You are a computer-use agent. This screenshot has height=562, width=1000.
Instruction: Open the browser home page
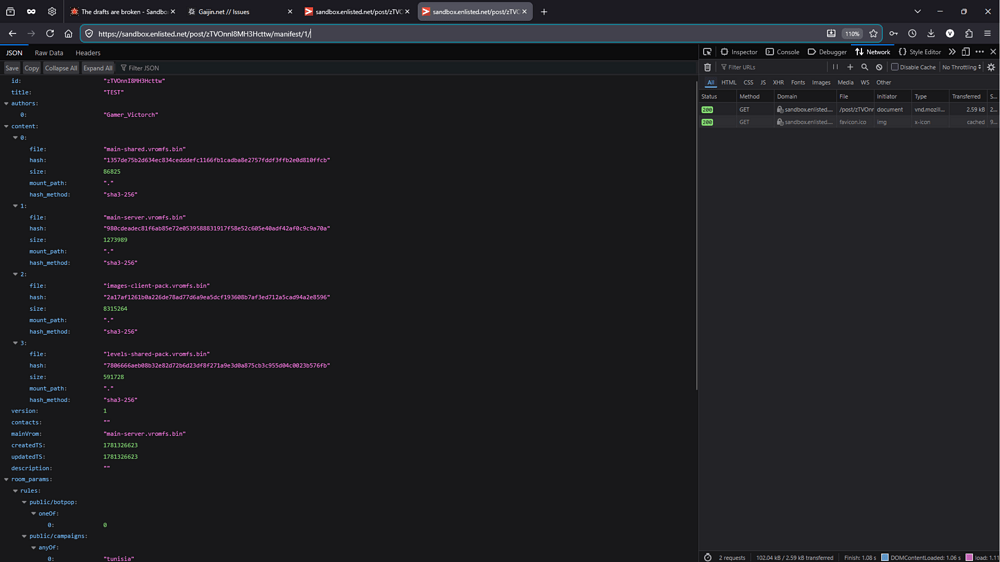(68, 34)
